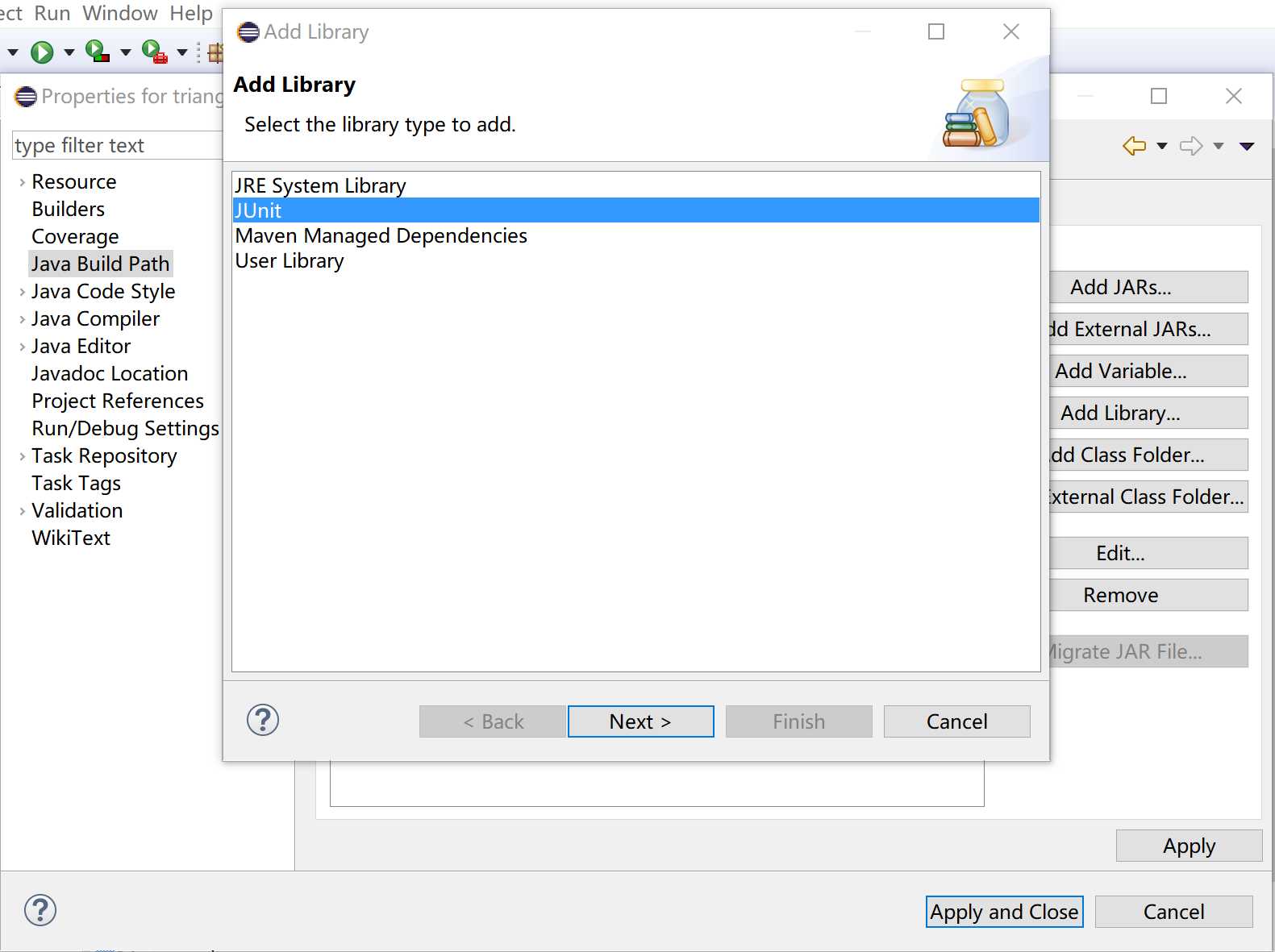Expand the Task Repository node

tap(22, 456)
